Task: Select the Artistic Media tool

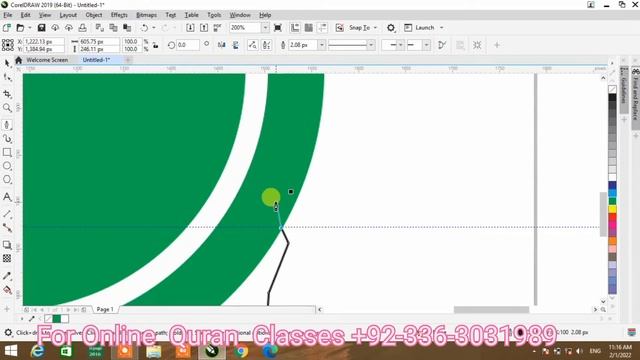Action: point(7,139)
